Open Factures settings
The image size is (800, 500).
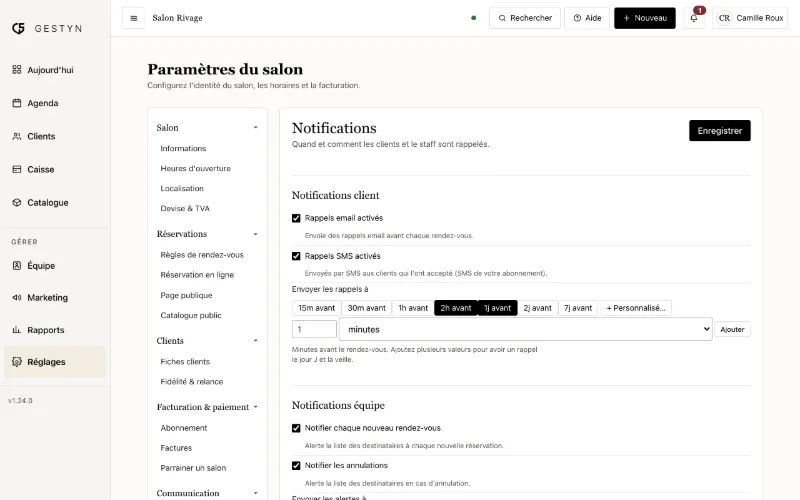pos(176,448)
